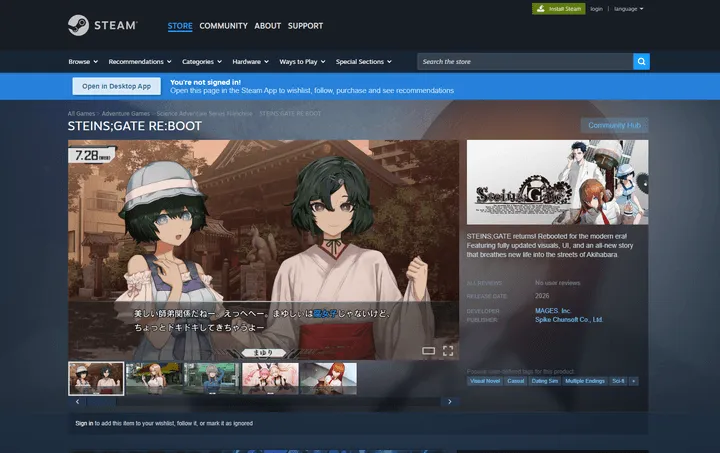The image size is (720, 453).
Task: Select first thumbnail with two girls at shrine
Action: [x=96, y=379]
